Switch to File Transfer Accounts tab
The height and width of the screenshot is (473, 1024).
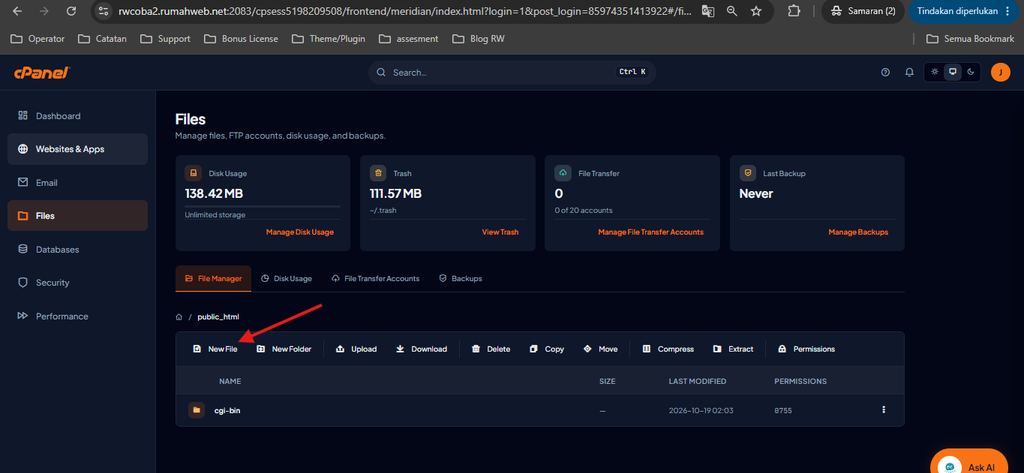point(376,278)
